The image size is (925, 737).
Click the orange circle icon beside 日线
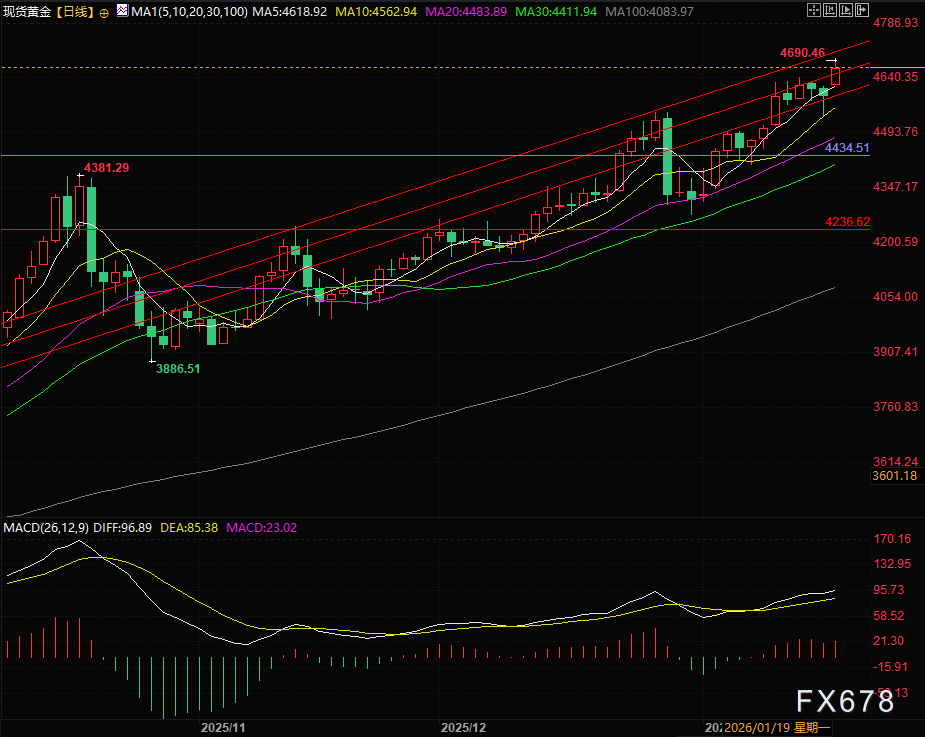(105, 10)
